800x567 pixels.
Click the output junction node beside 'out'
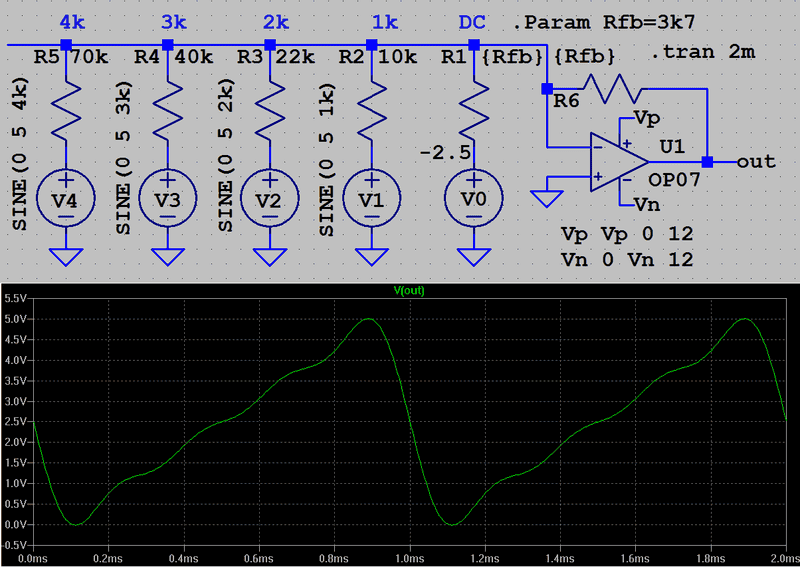click(x=707, y=162)
